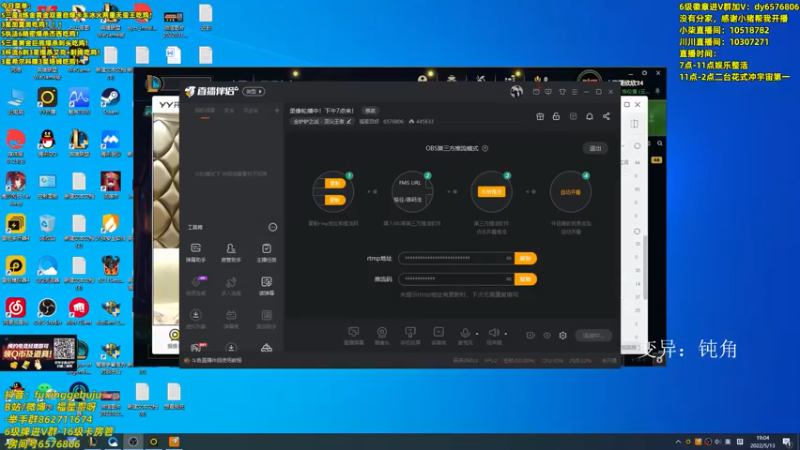800x450 pixels.
Task: Reveal the rtmp address with the eye icon
Action: click(509, 259)
